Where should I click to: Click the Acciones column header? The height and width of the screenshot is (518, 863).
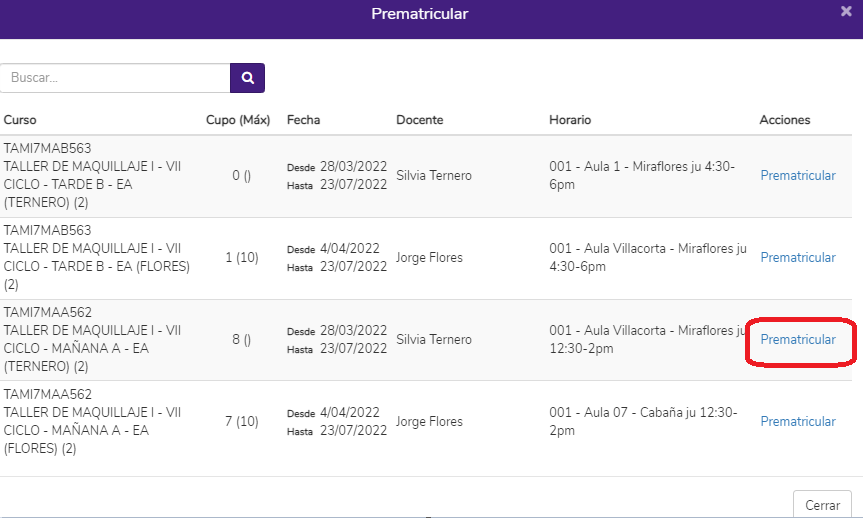pyautogui.click(x=784, y=120)
